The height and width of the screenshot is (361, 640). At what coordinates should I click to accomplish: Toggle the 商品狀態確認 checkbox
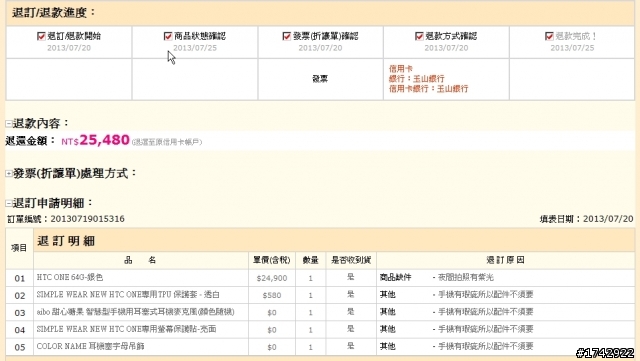coord(168,36)
